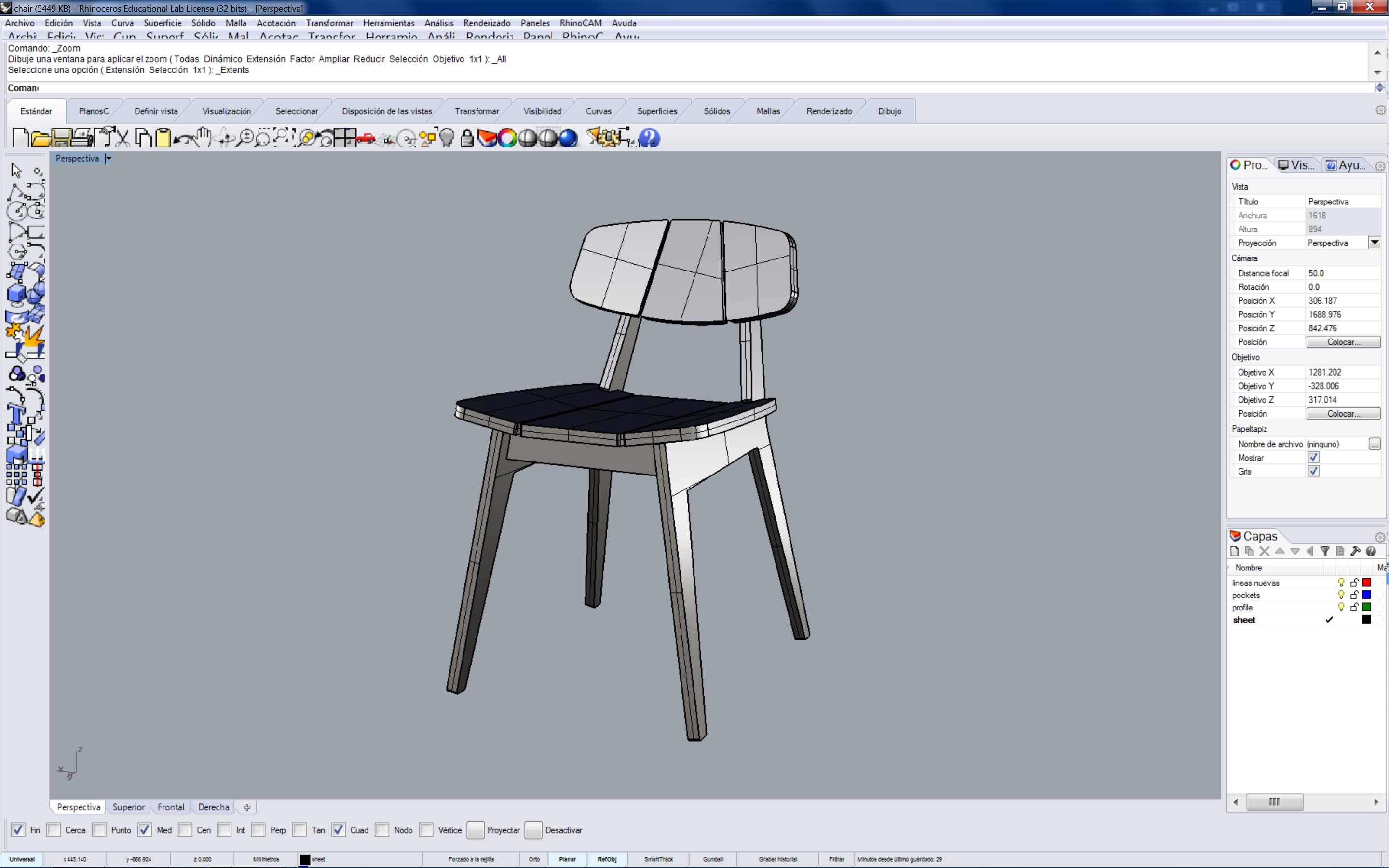Click the profile layer name in Capas

(1244, 607)
